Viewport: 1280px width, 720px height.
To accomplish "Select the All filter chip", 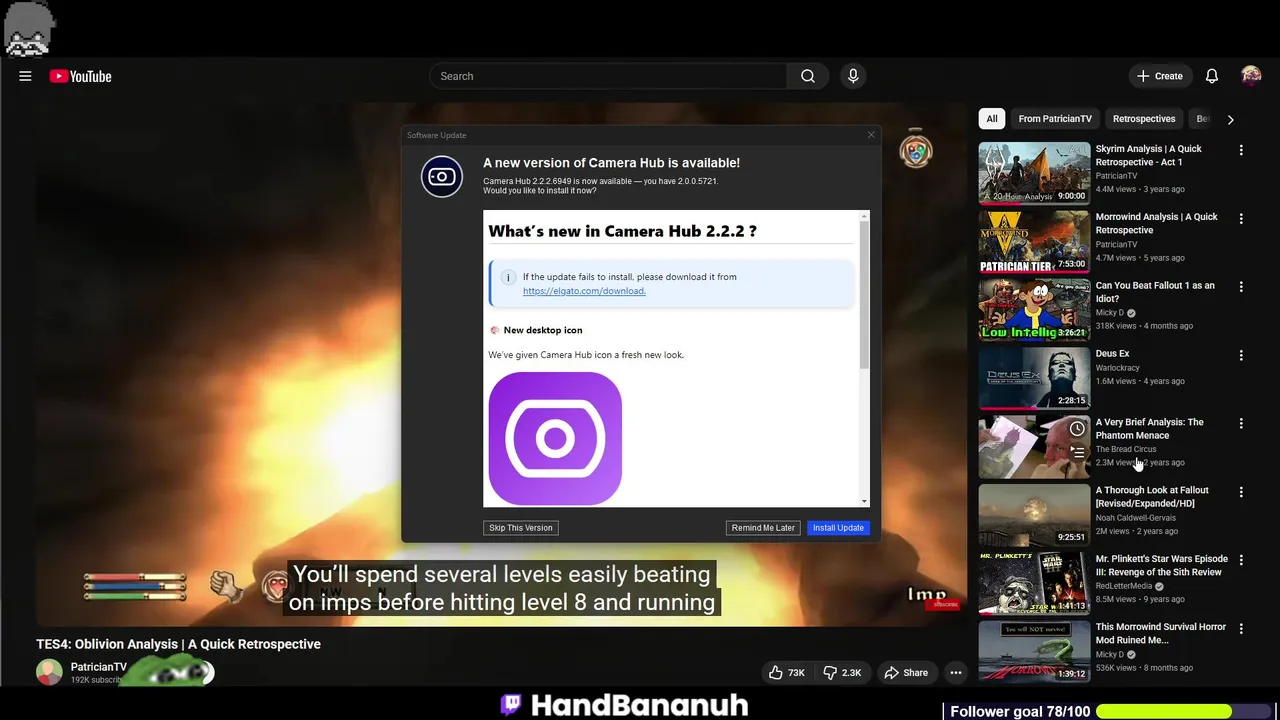I will coord(992,119).
